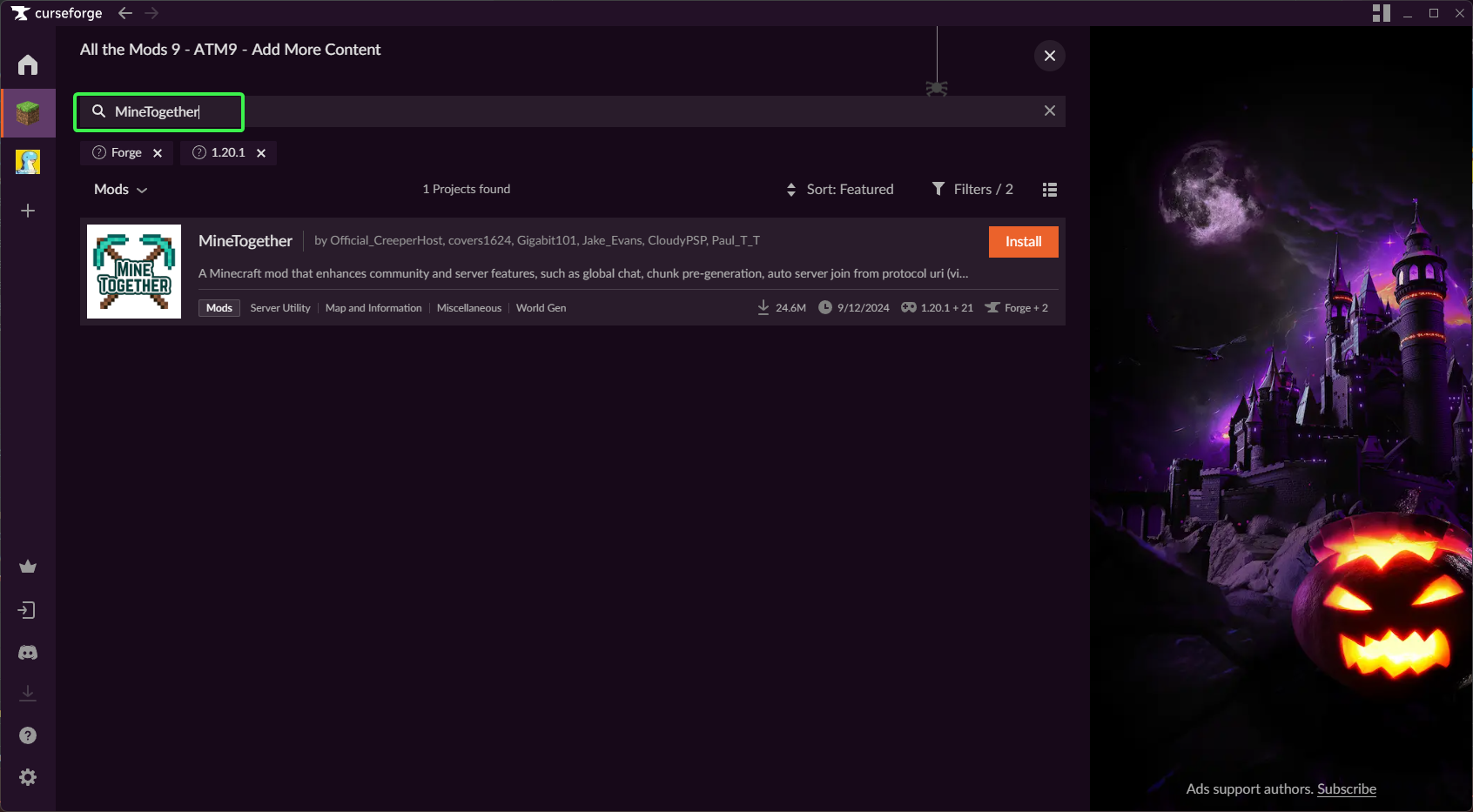Click the 1 Projects found text
The image size is (1473, 812).
coord(467,190)
